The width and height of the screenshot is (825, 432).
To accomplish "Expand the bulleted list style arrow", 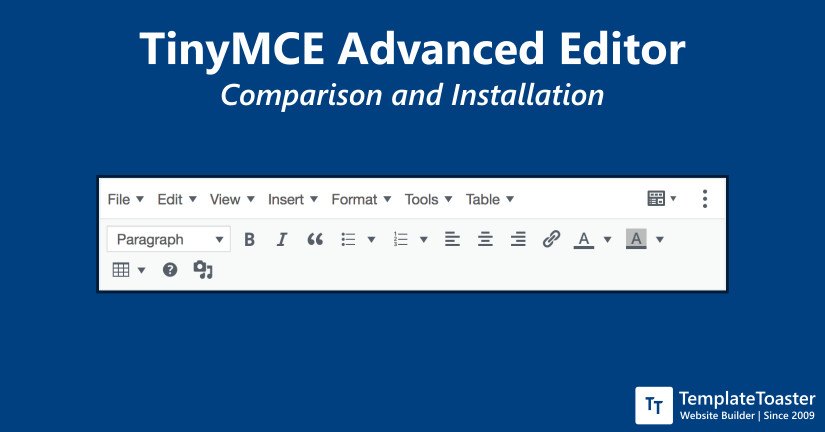I will pyautogui.click(x=371, y=240).
